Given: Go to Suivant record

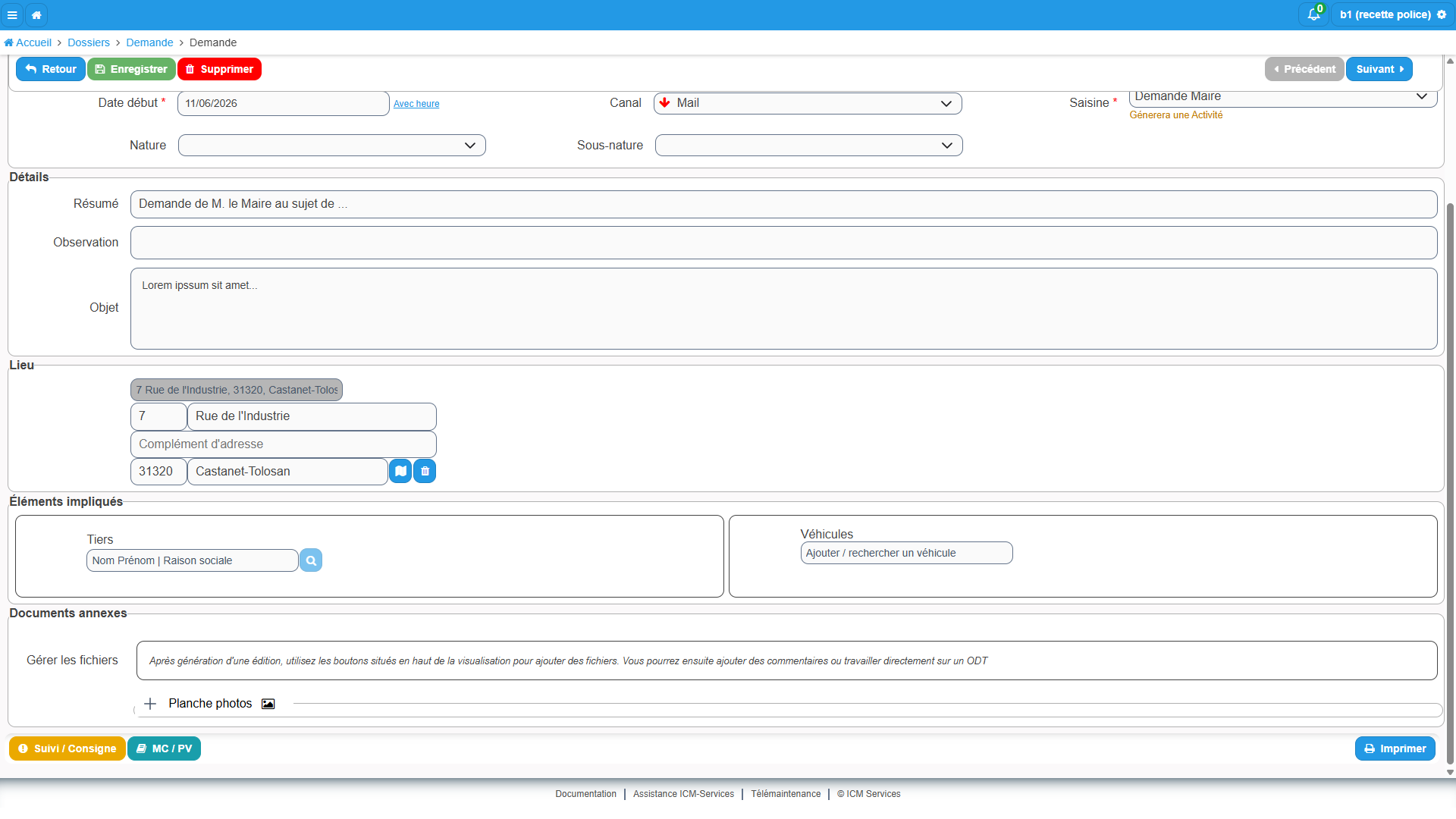Looking at the screenshot, I should [x=1379, y=69].
